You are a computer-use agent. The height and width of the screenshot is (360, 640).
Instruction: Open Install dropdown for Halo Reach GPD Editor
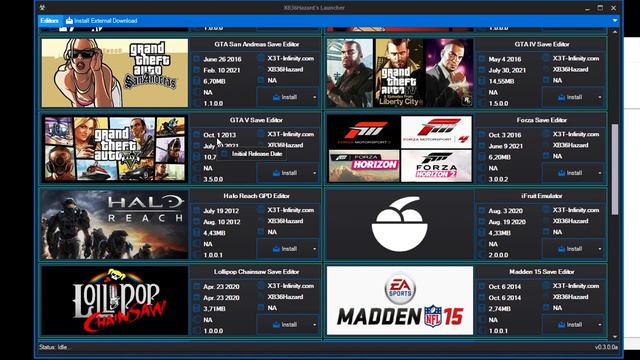coord(314,249)
